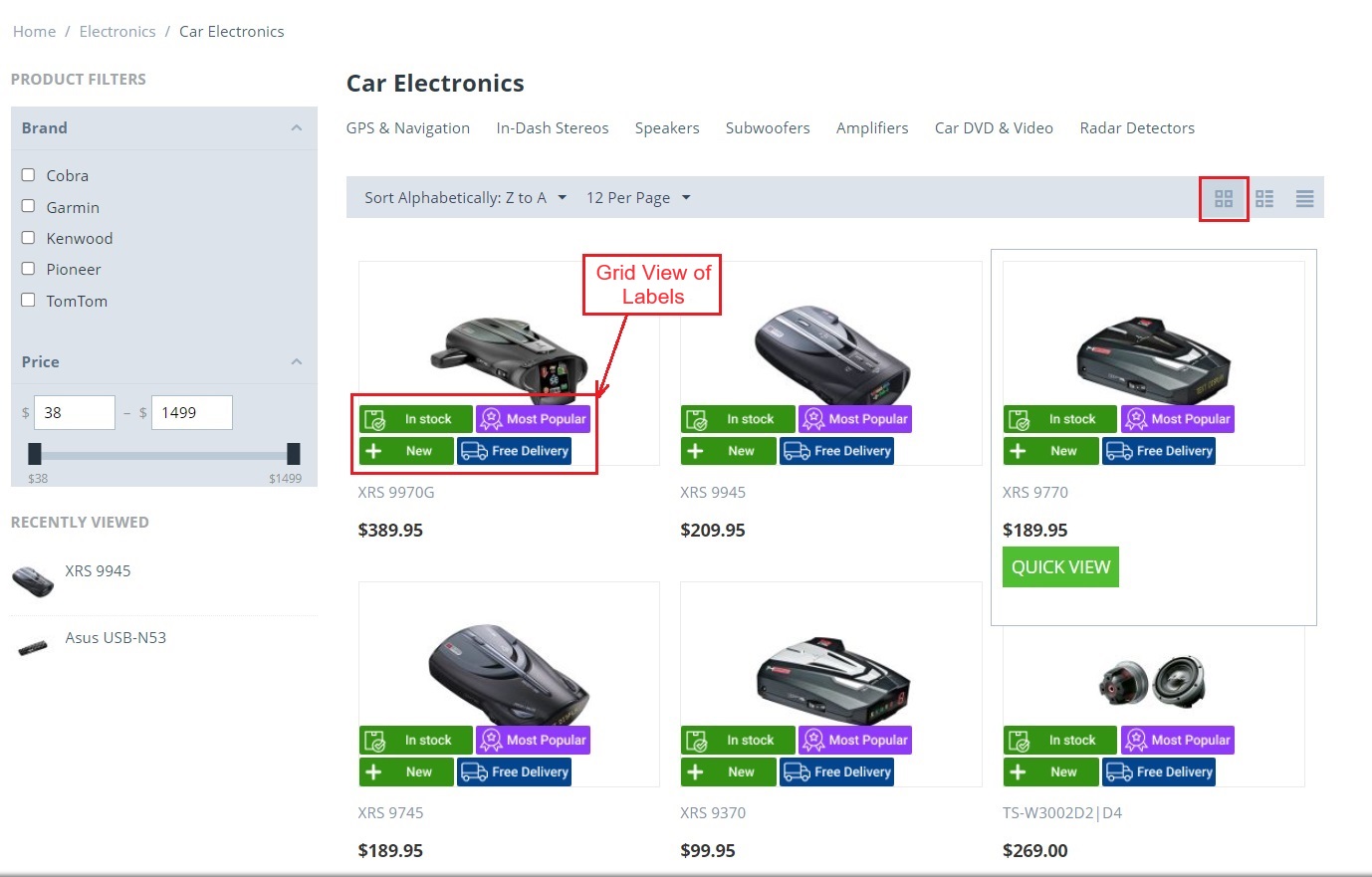The height and width of the screenshot is (877, 1372).
Task: Go to Home breadcrumb link
Action: point(34,32)
